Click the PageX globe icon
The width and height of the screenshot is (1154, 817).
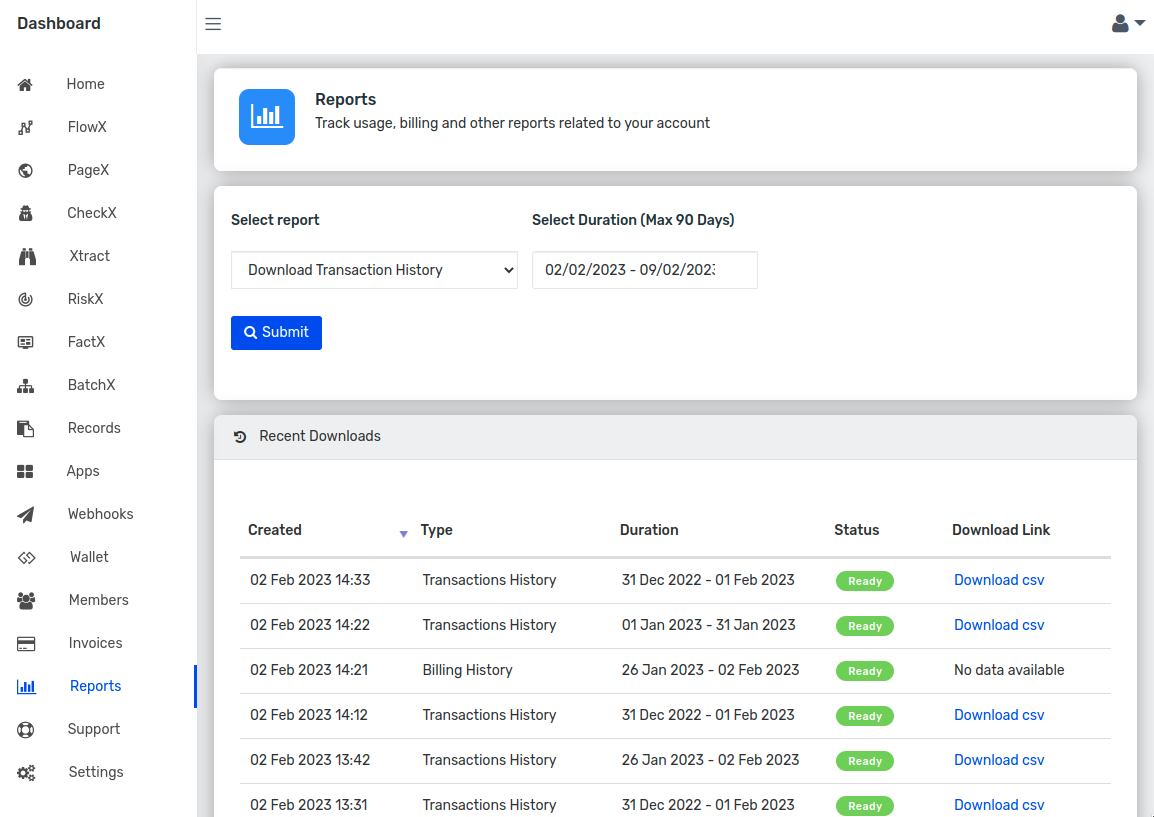(x=25, y=171)
